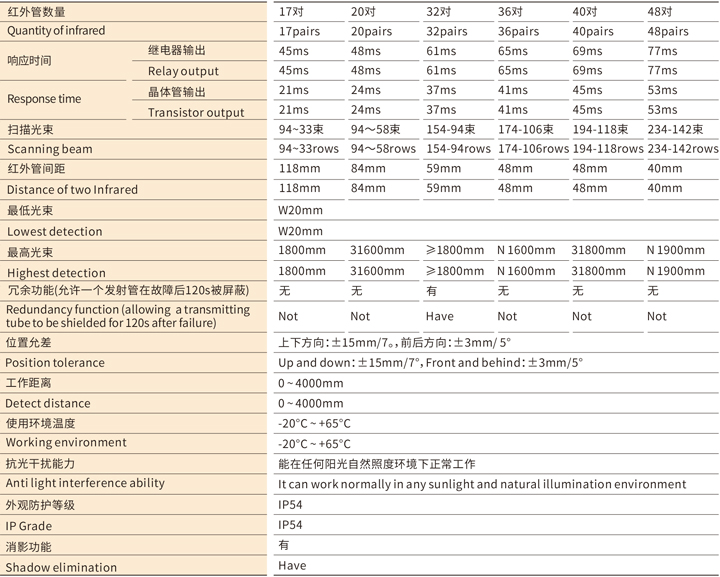Select the '234-142rows' cell
This screenshot has height=577, width=720.
click(x=683, y=149)
